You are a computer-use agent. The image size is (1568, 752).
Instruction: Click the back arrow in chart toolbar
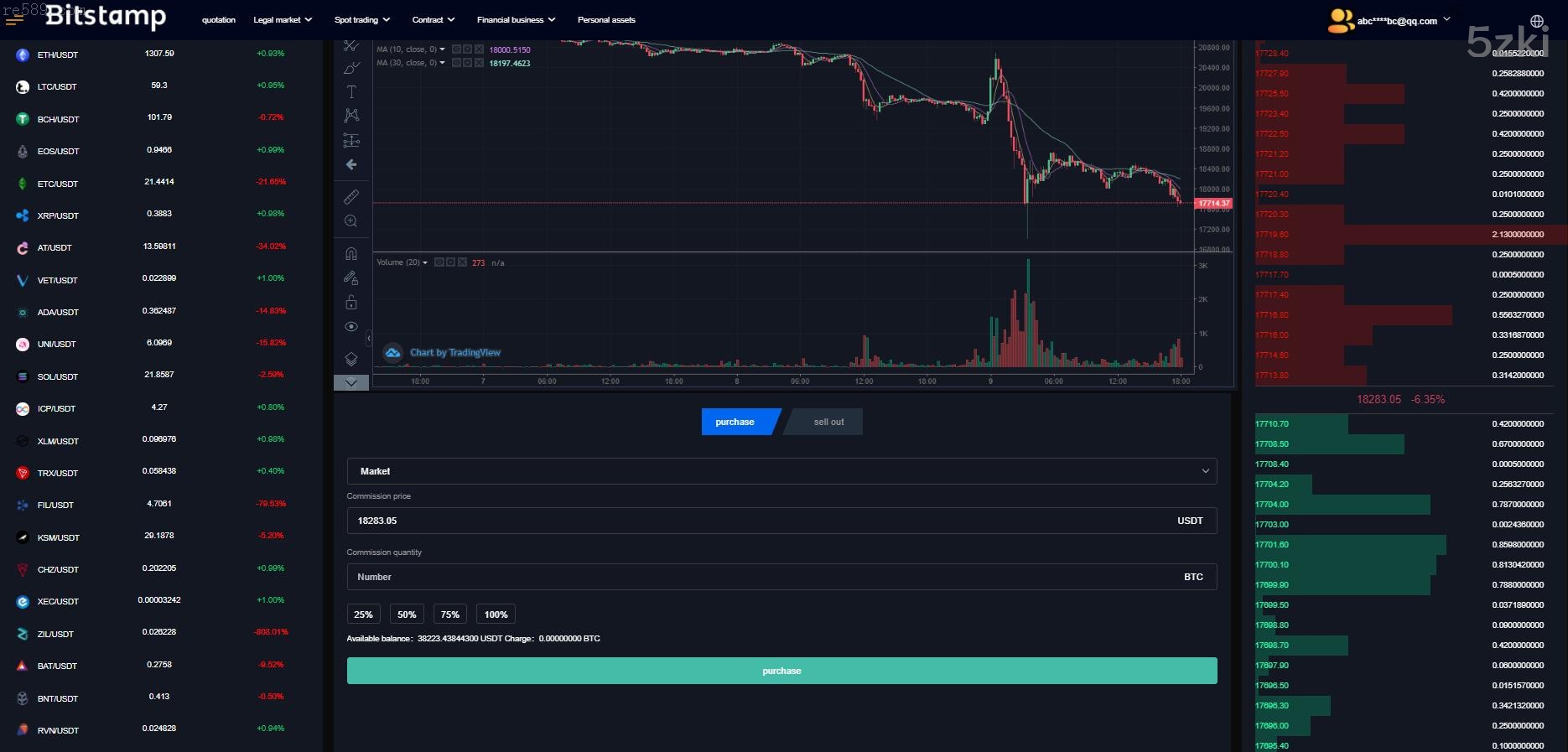coord(351,164)
